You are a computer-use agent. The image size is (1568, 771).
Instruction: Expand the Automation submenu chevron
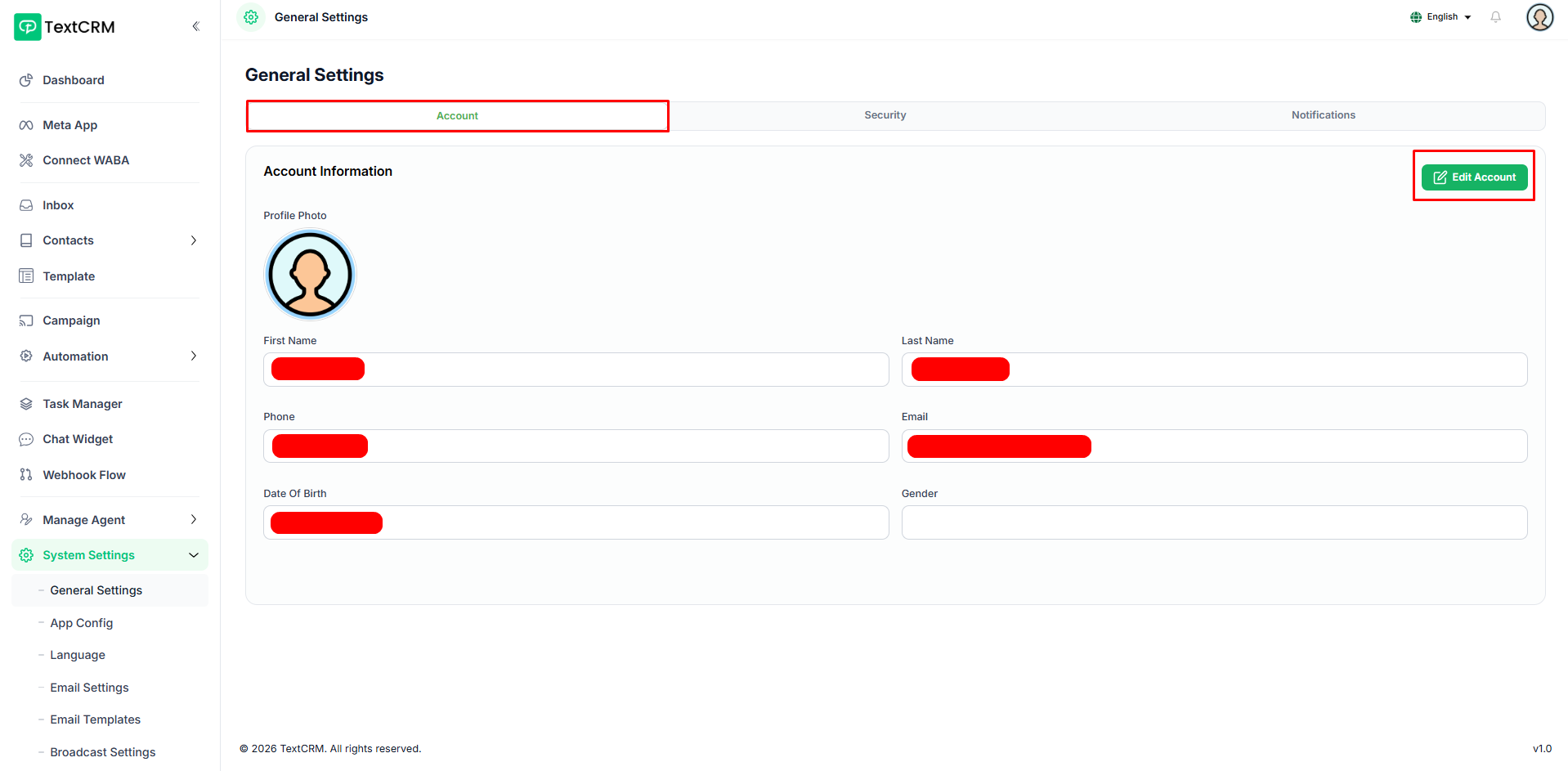pos(194,356)
